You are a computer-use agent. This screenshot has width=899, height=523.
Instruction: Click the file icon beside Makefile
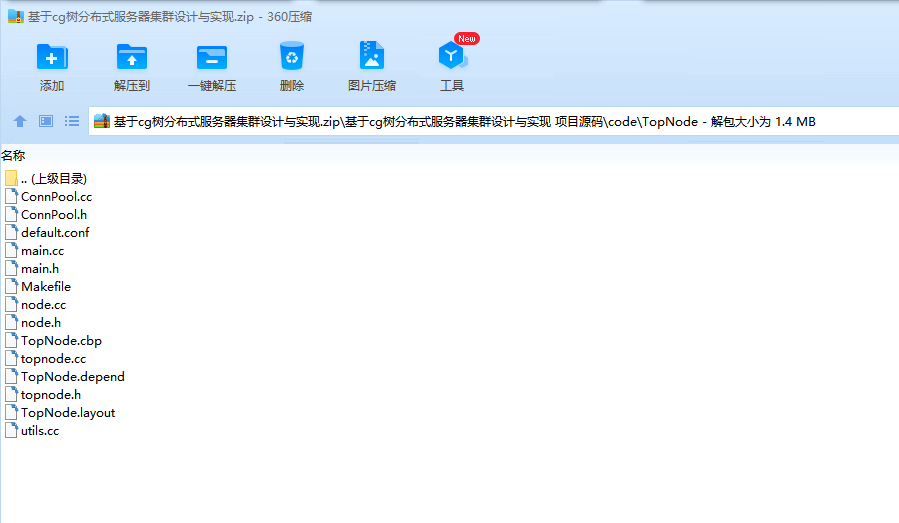(x=11, y=286)
